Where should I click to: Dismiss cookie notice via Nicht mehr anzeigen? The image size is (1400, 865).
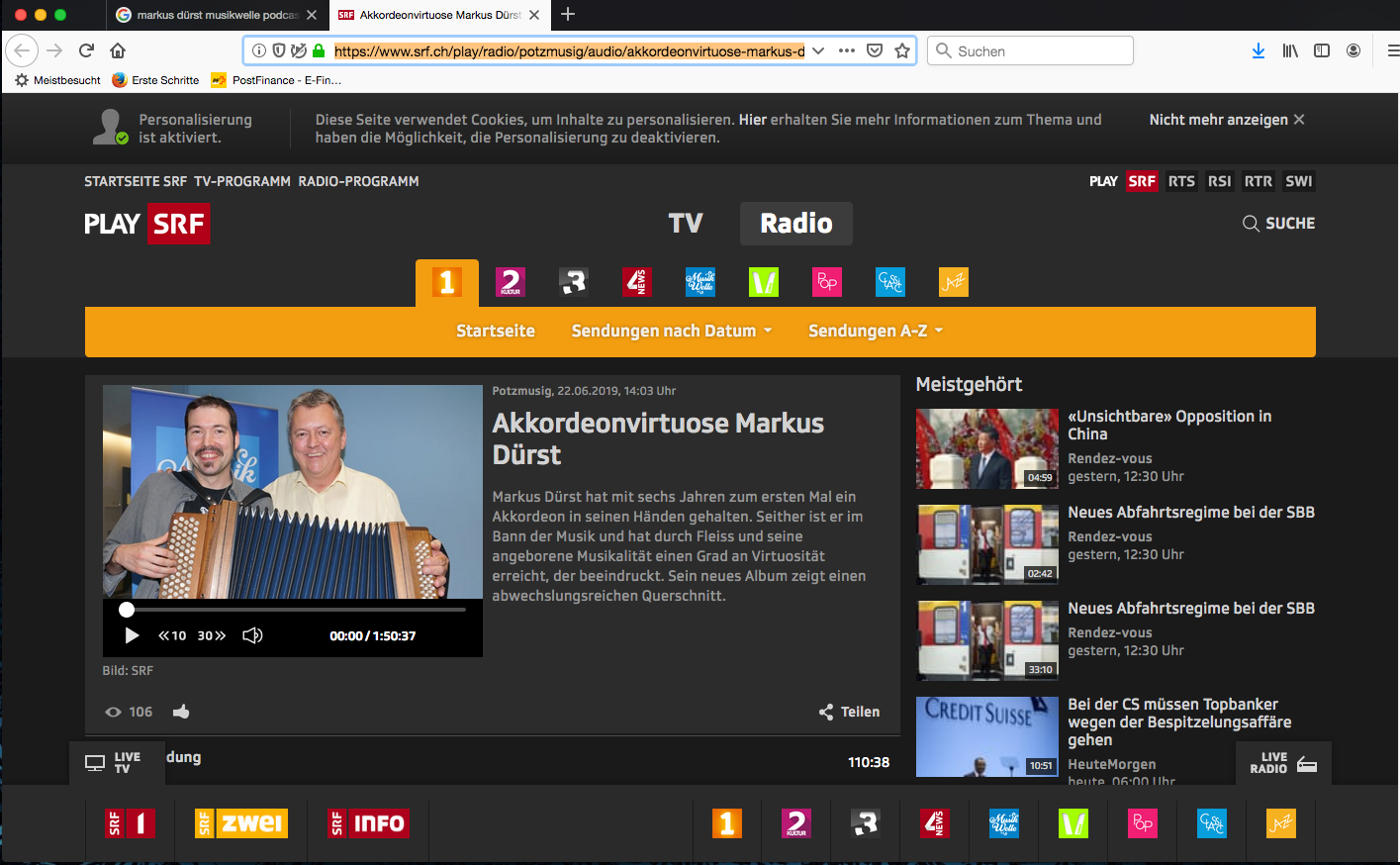point(1227,120)
